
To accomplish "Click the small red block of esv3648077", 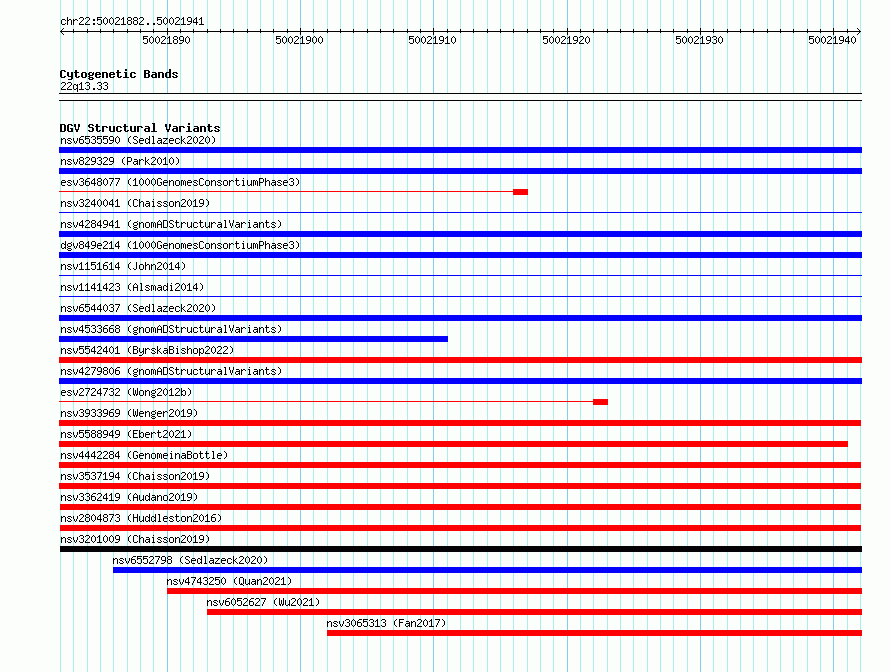I will [x=520, y=192].
